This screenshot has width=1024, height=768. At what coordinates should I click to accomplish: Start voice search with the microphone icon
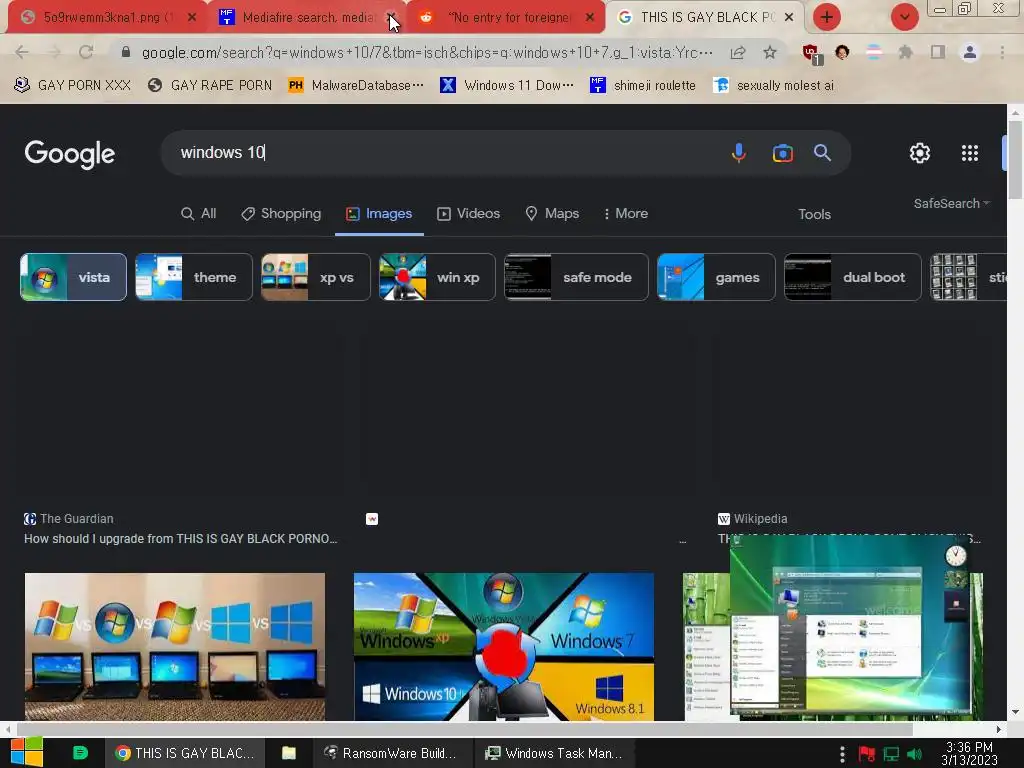click(739, 153)
